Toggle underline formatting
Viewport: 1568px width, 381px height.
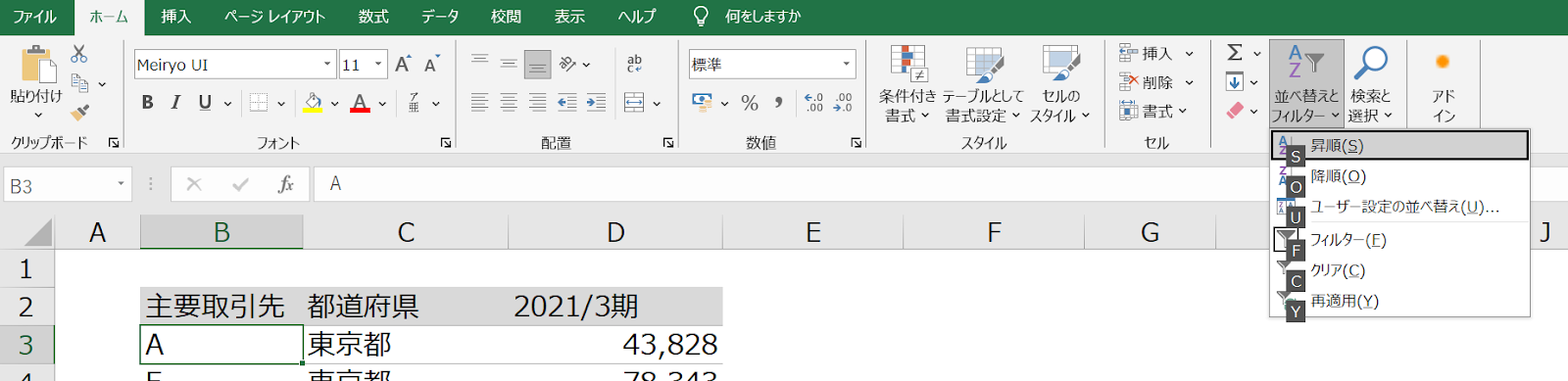[x=205, y=103]
